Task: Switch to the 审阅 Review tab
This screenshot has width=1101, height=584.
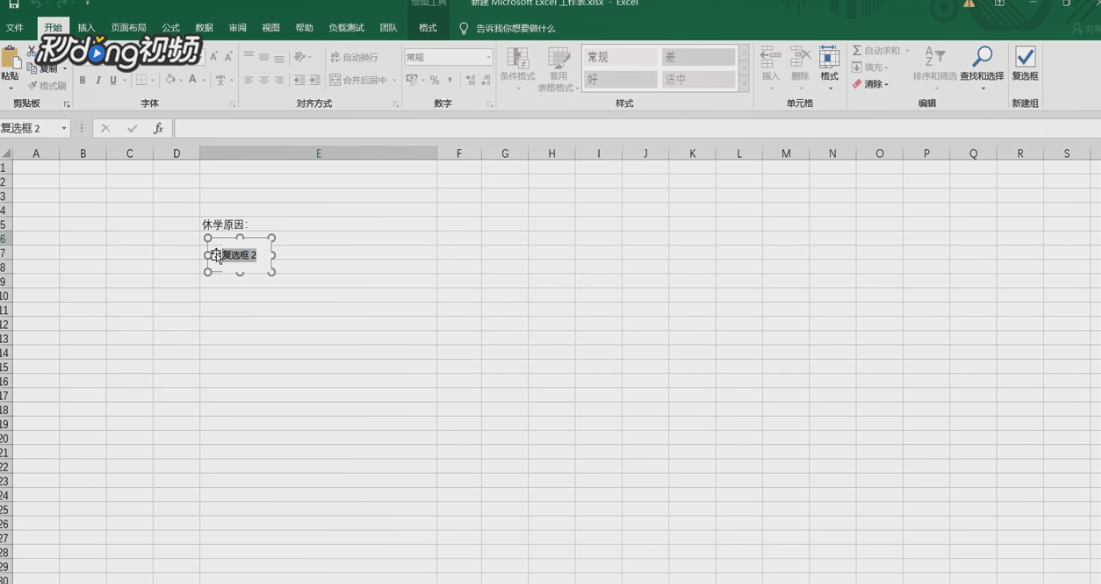Action: pyautogui.click(x=237, y=28)
